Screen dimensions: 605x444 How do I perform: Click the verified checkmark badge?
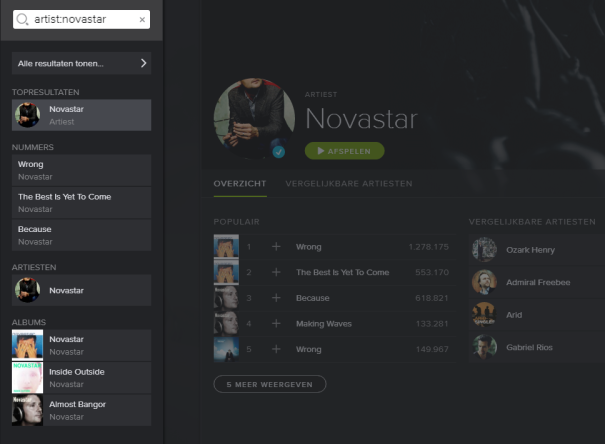click(x=279, y=152)
